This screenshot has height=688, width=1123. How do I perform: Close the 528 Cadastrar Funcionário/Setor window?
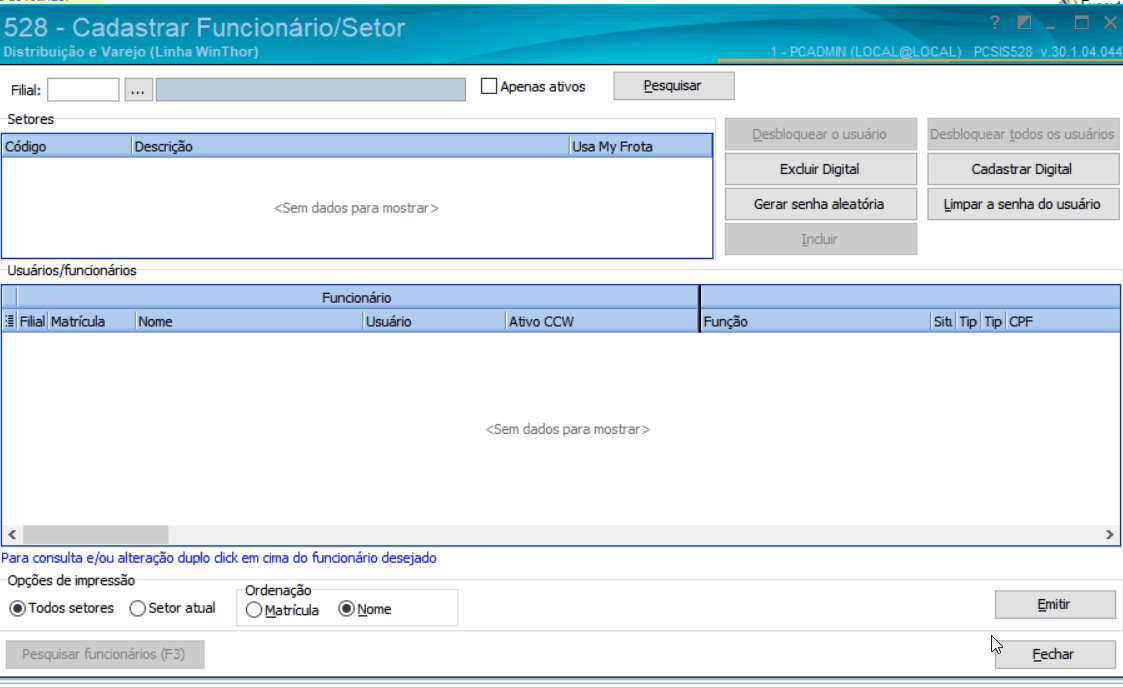1110,23
